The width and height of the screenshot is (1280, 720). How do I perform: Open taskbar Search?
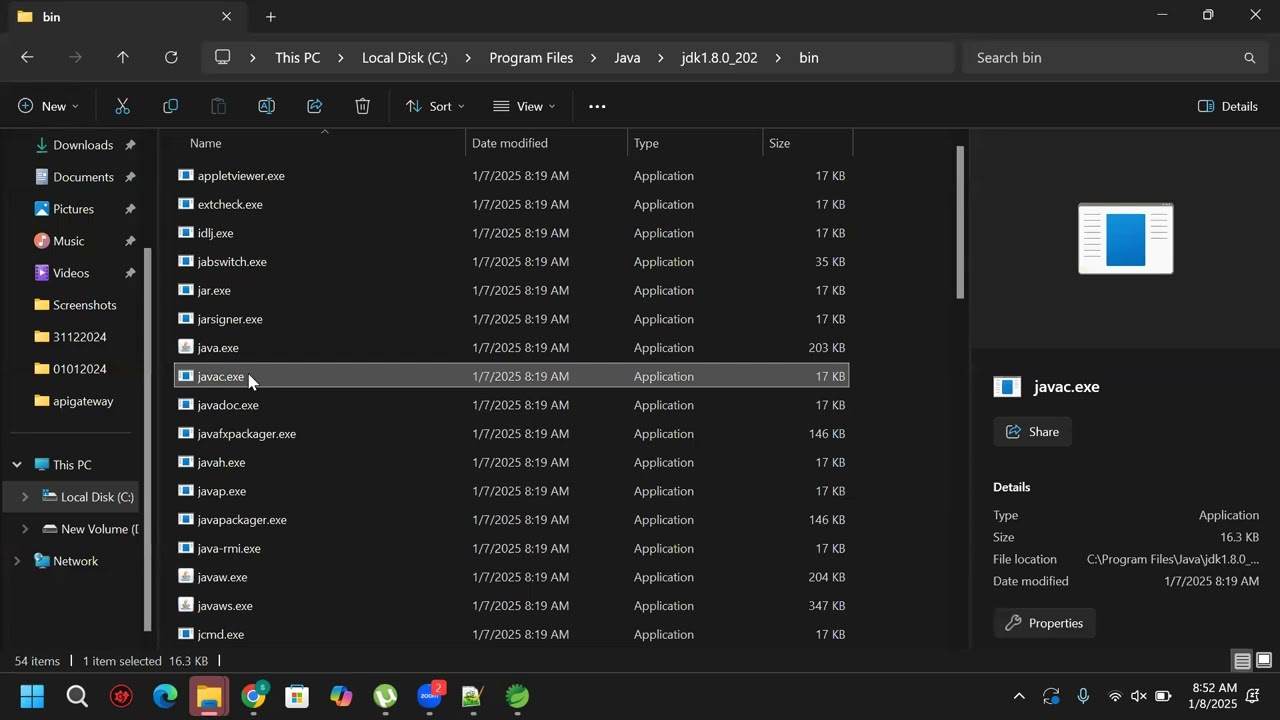tap(77, 696)
